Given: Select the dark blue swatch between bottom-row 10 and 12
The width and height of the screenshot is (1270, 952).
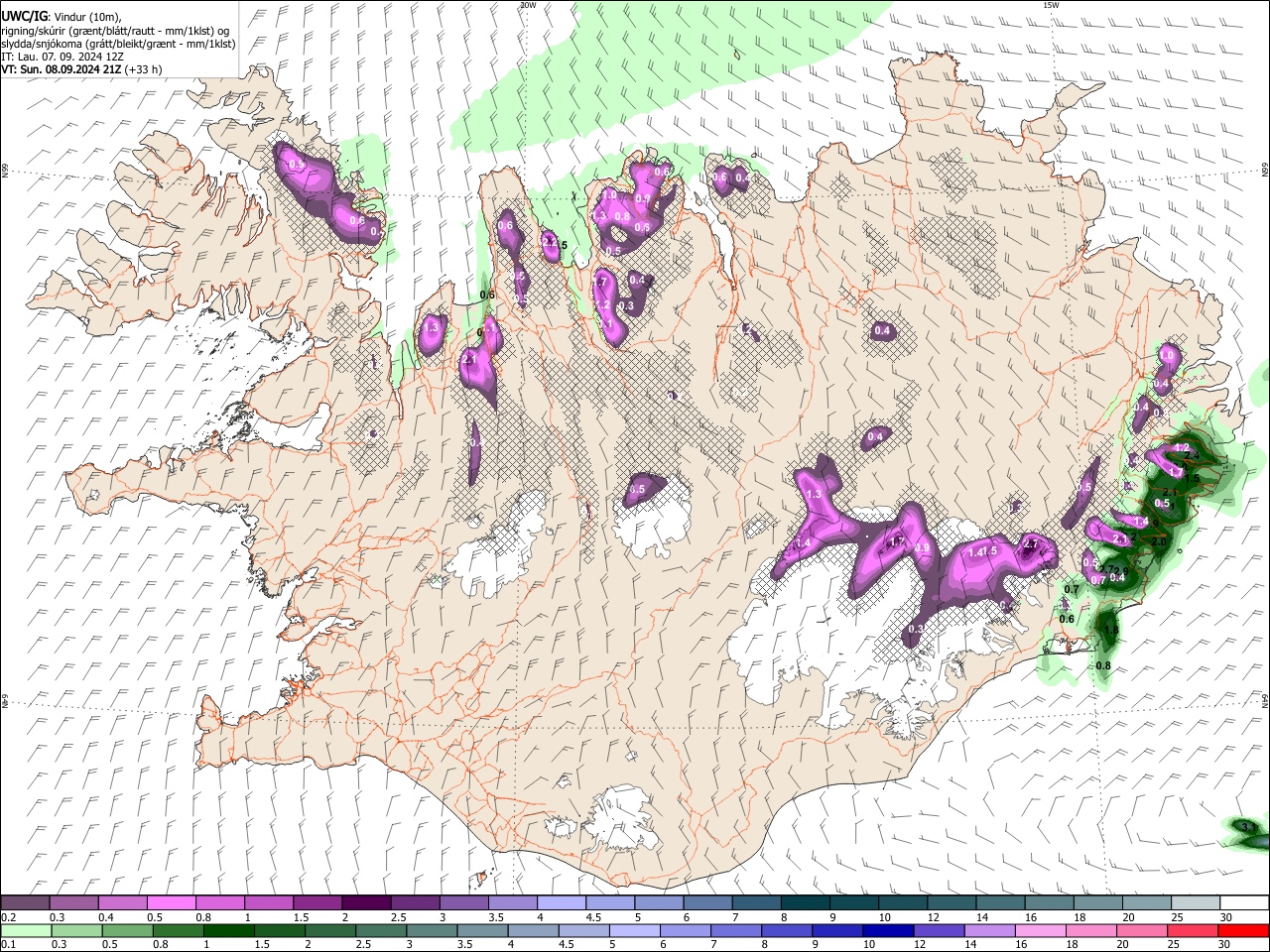Looking at the screenshot, I should 886,931.
